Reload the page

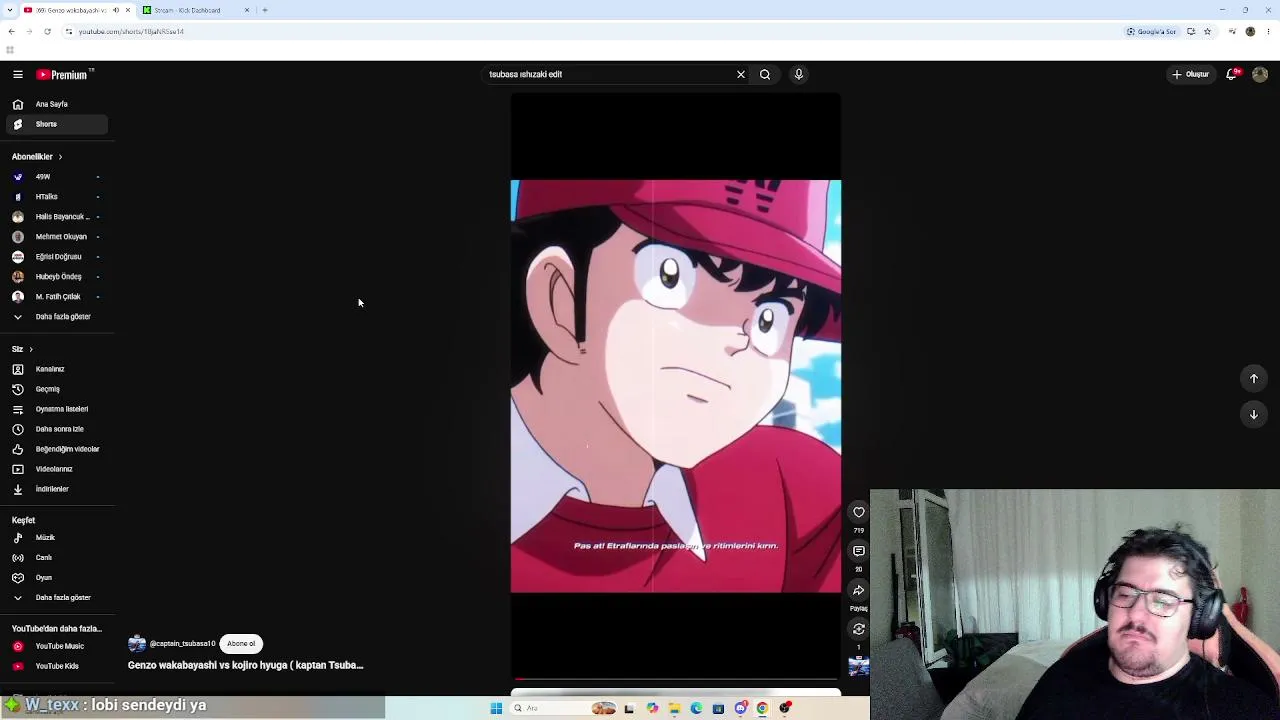(x=47, y=31)
